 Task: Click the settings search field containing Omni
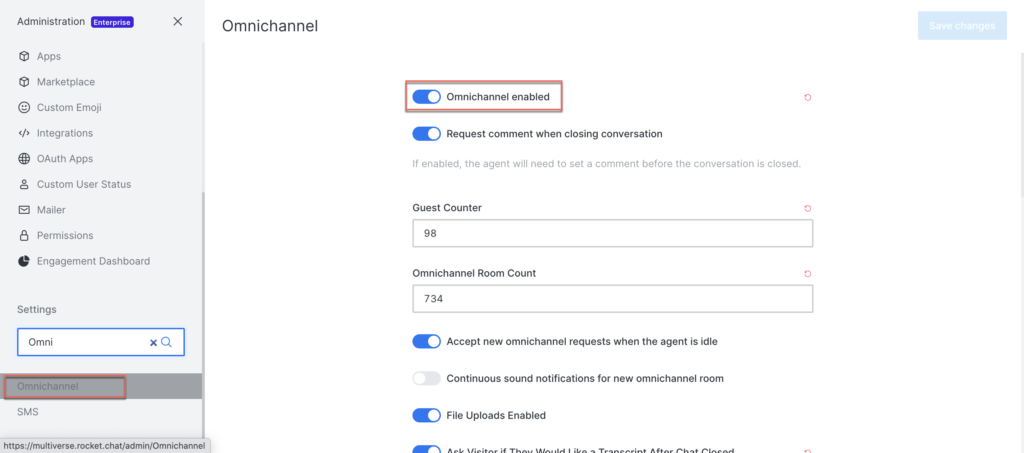tap(101, 342)
